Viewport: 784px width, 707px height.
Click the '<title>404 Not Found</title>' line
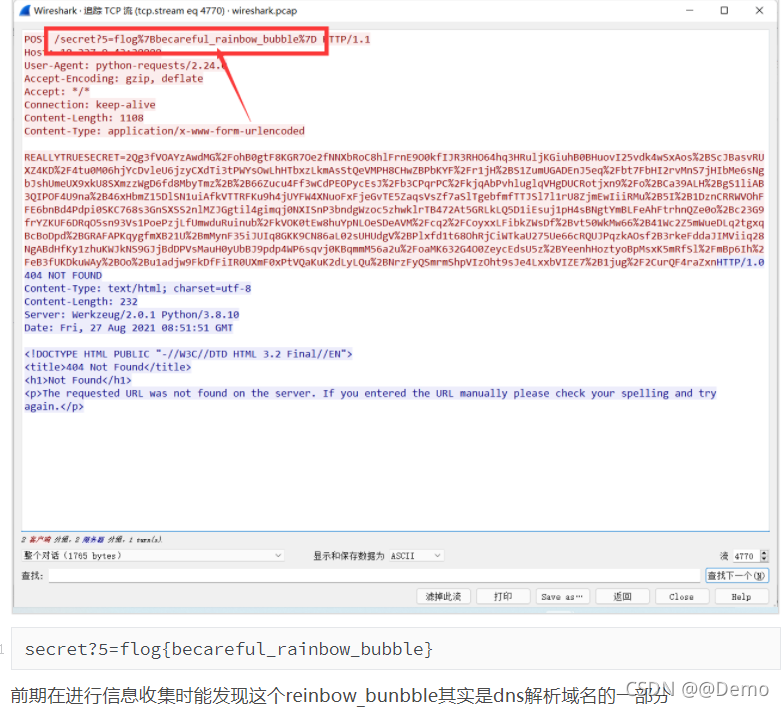[108, 367]
